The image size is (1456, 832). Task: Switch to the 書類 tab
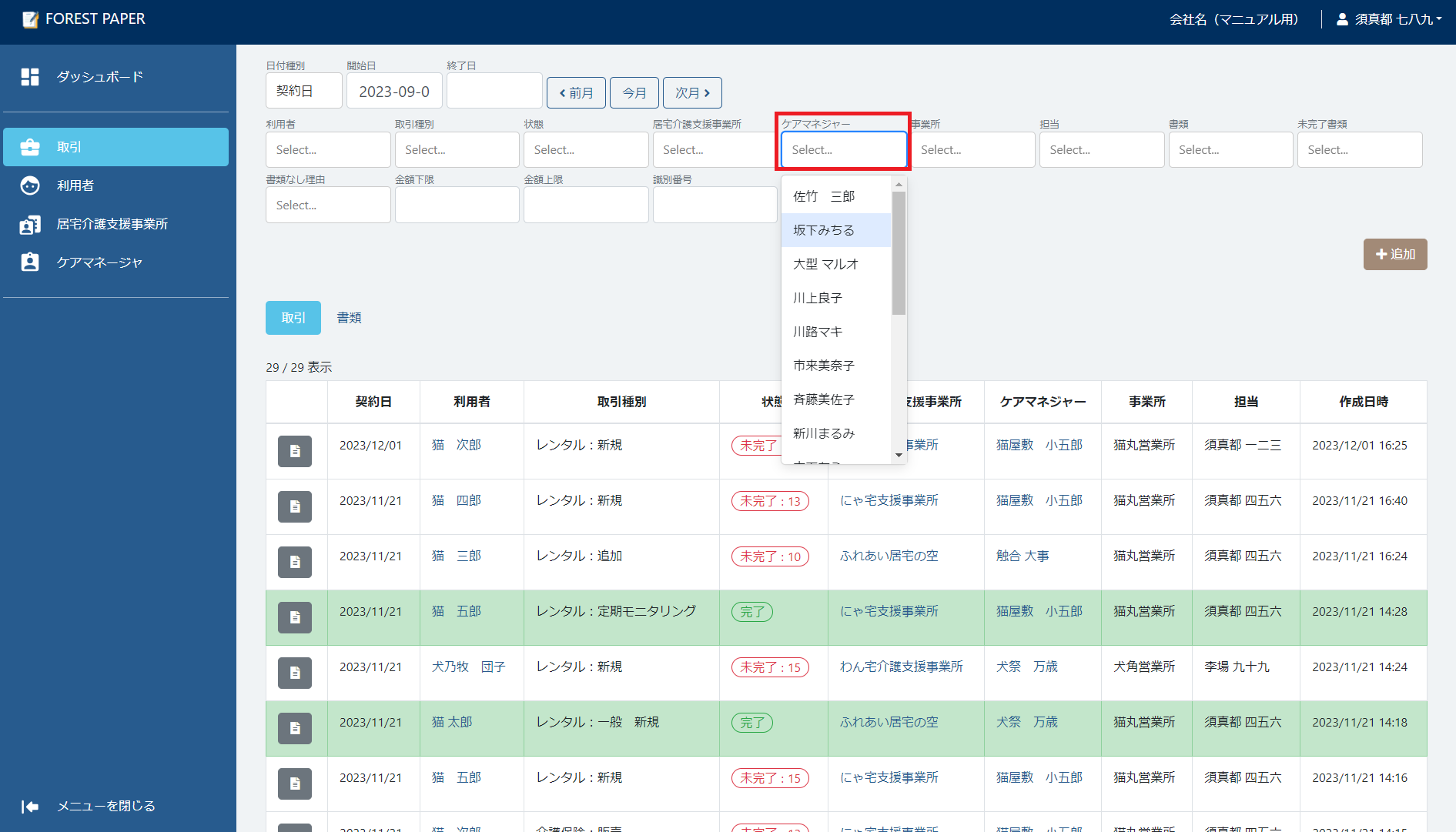[349, 318]
